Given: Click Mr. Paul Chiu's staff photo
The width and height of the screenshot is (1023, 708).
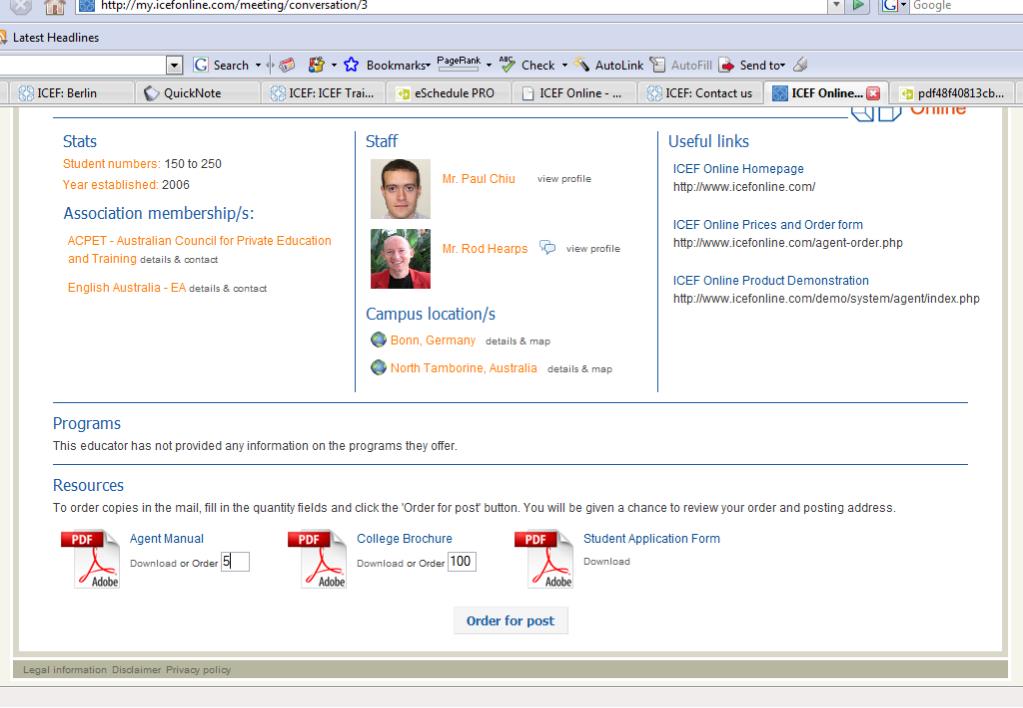Looking at the screenshot, I should (x=401, y=189).
